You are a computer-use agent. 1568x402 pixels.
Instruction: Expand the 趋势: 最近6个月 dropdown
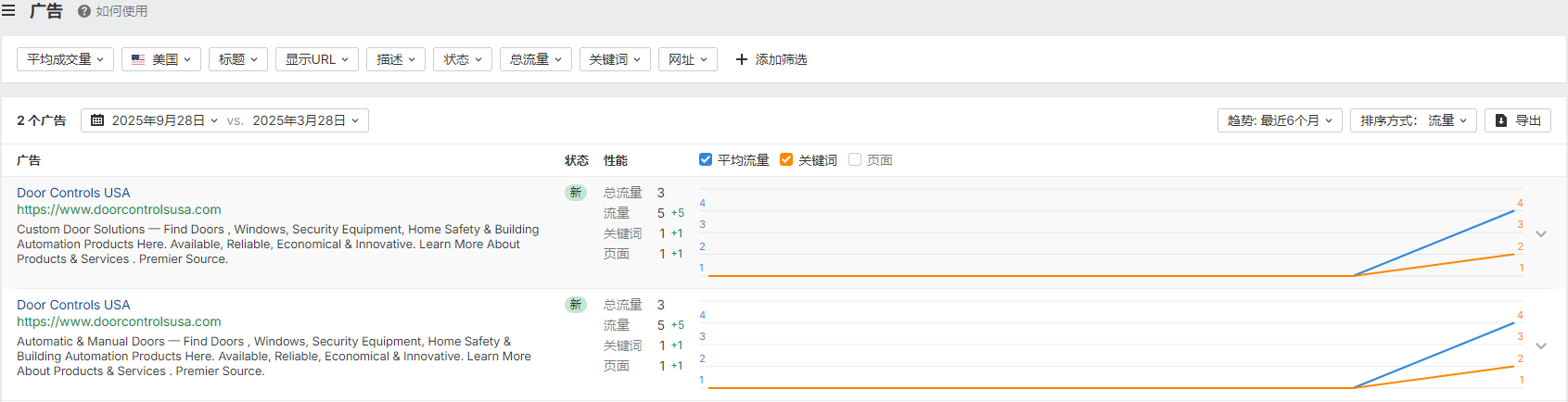[x=1279, y=120]
